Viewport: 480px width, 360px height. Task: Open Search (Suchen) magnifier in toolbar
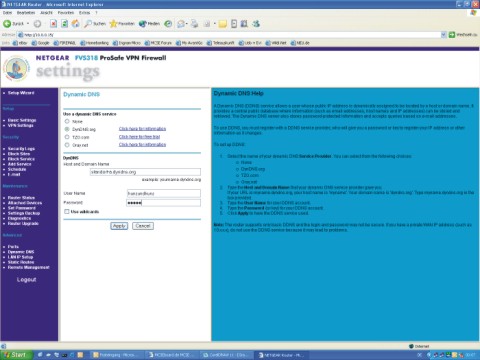pos(95,24)
